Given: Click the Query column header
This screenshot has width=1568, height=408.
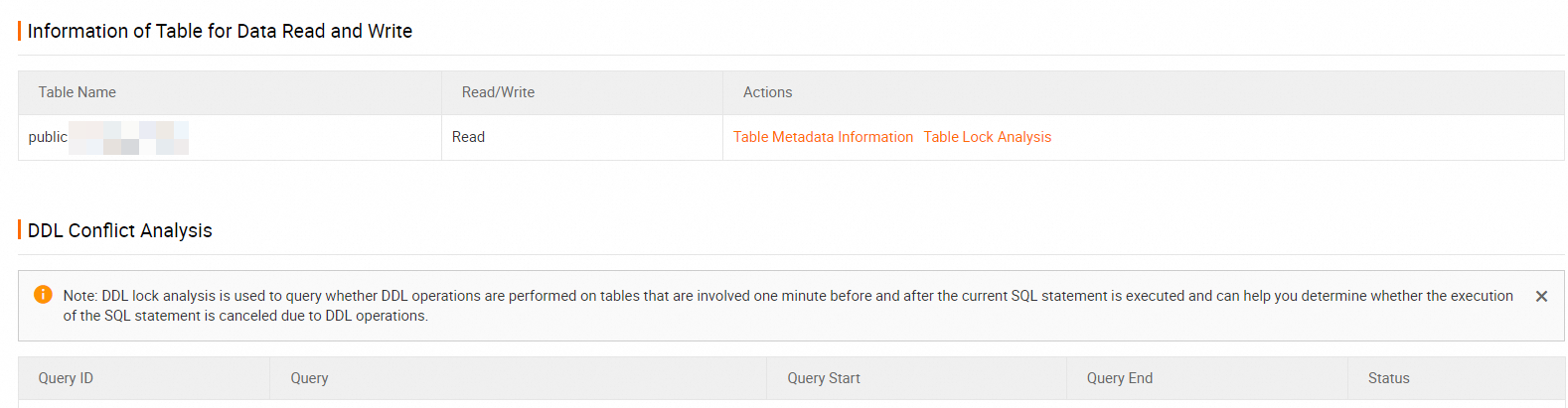Looking at the screenshot, I should 309,378.
